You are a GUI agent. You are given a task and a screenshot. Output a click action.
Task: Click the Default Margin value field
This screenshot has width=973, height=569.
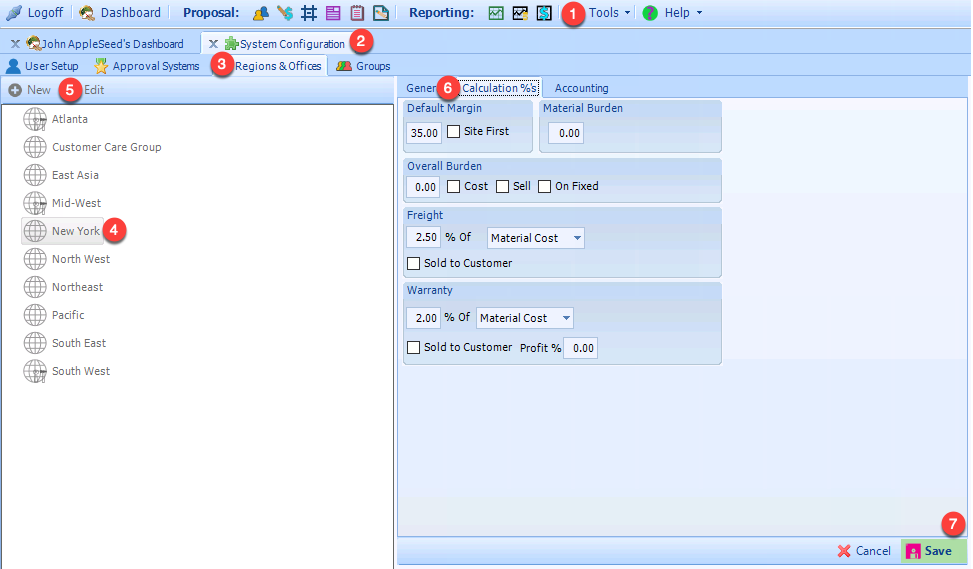coord(424,133)
